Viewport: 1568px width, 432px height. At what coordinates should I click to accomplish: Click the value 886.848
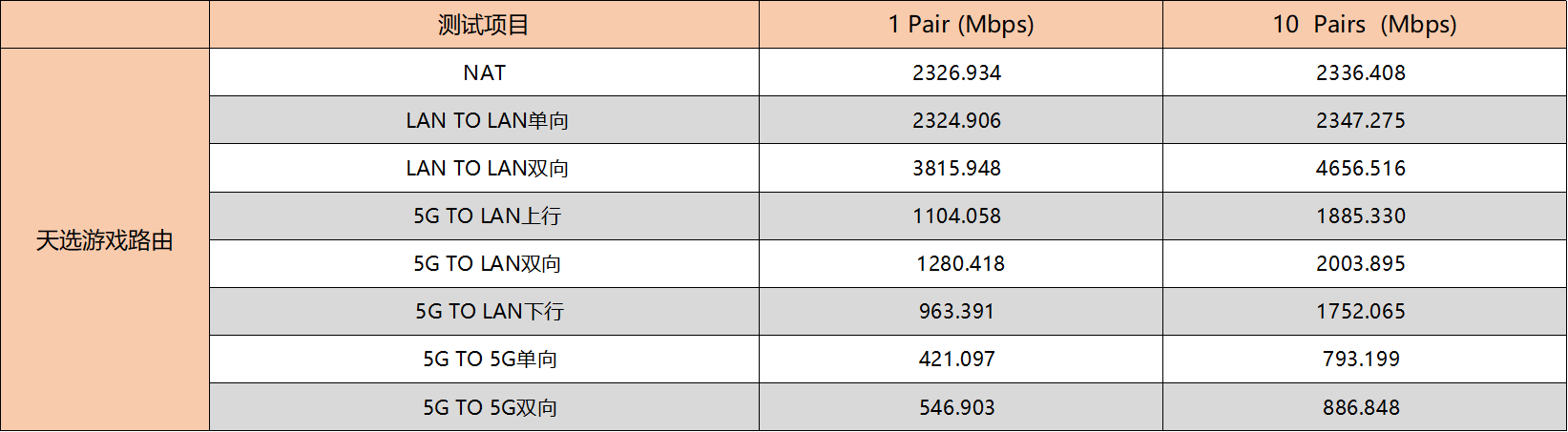tap(1361, 407)
